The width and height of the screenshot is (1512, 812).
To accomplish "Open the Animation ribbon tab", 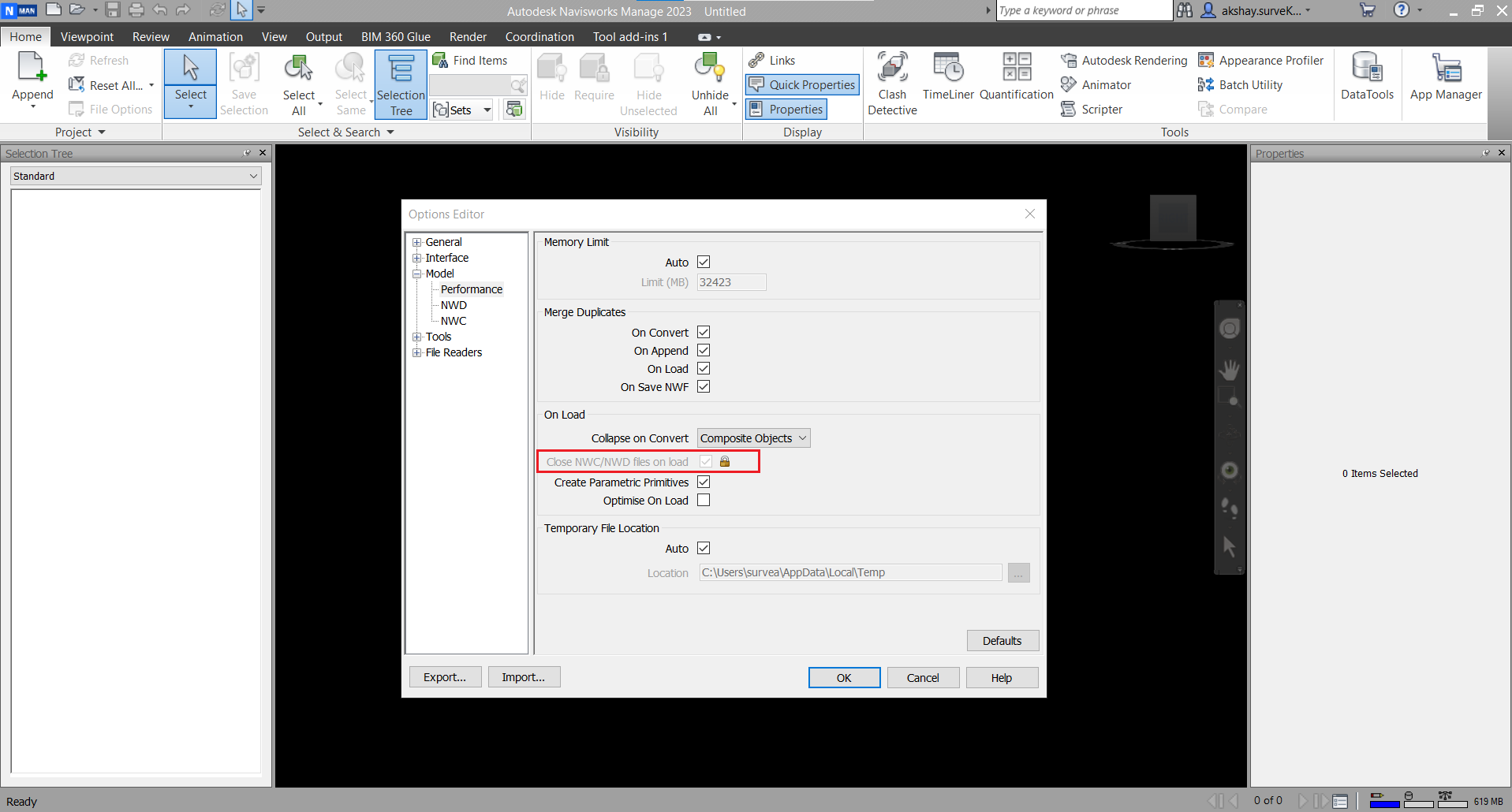I will [x=215, y=36].
